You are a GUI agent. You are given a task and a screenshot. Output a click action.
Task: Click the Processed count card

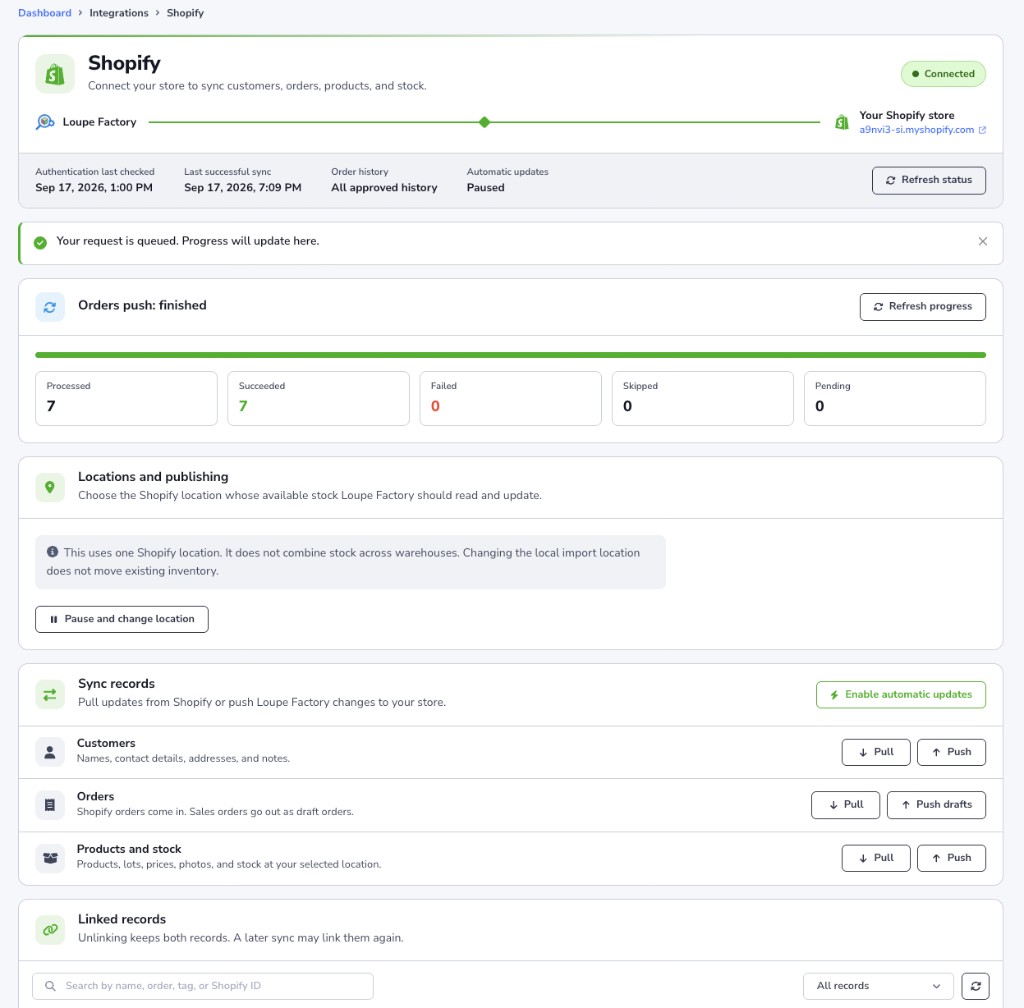[126, 398]
